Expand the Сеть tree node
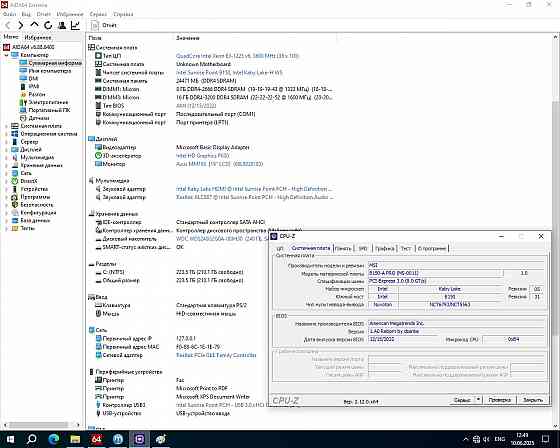The width and height of the screenshot is (560, 448). (6, 173)
